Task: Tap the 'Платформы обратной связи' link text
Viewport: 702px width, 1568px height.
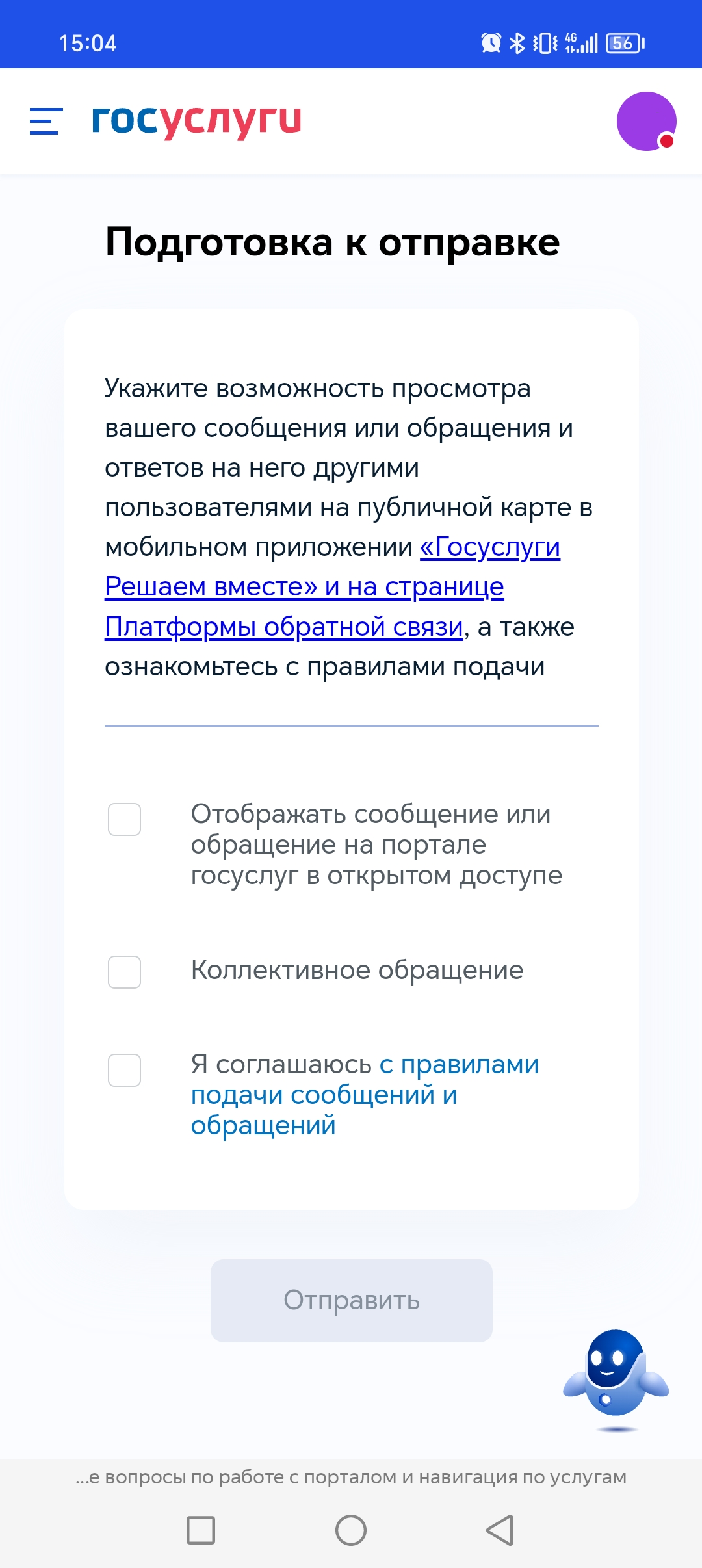Action: [x=284, y=627]
